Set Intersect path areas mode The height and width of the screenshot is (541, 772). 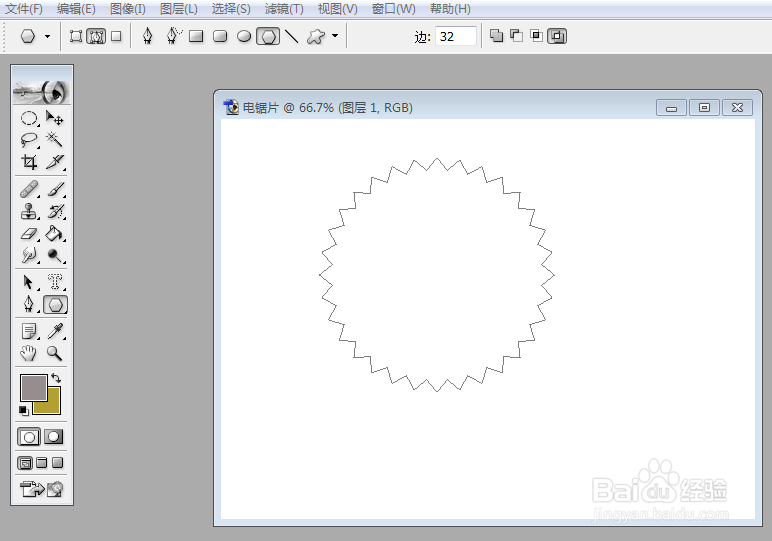[x=536, y=35]
